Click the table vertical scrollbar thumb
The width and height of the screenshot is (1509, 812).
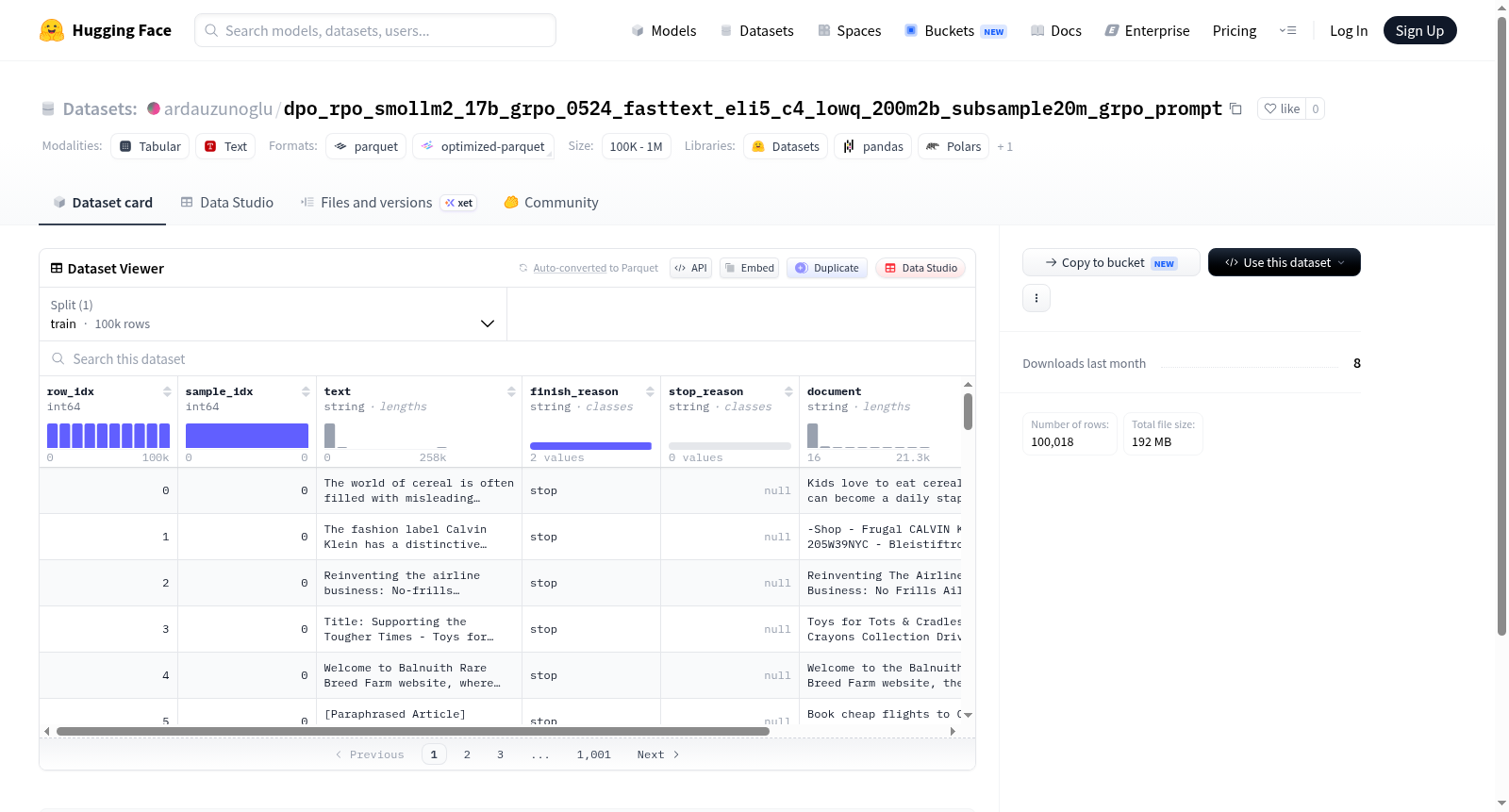coord(968,411)
